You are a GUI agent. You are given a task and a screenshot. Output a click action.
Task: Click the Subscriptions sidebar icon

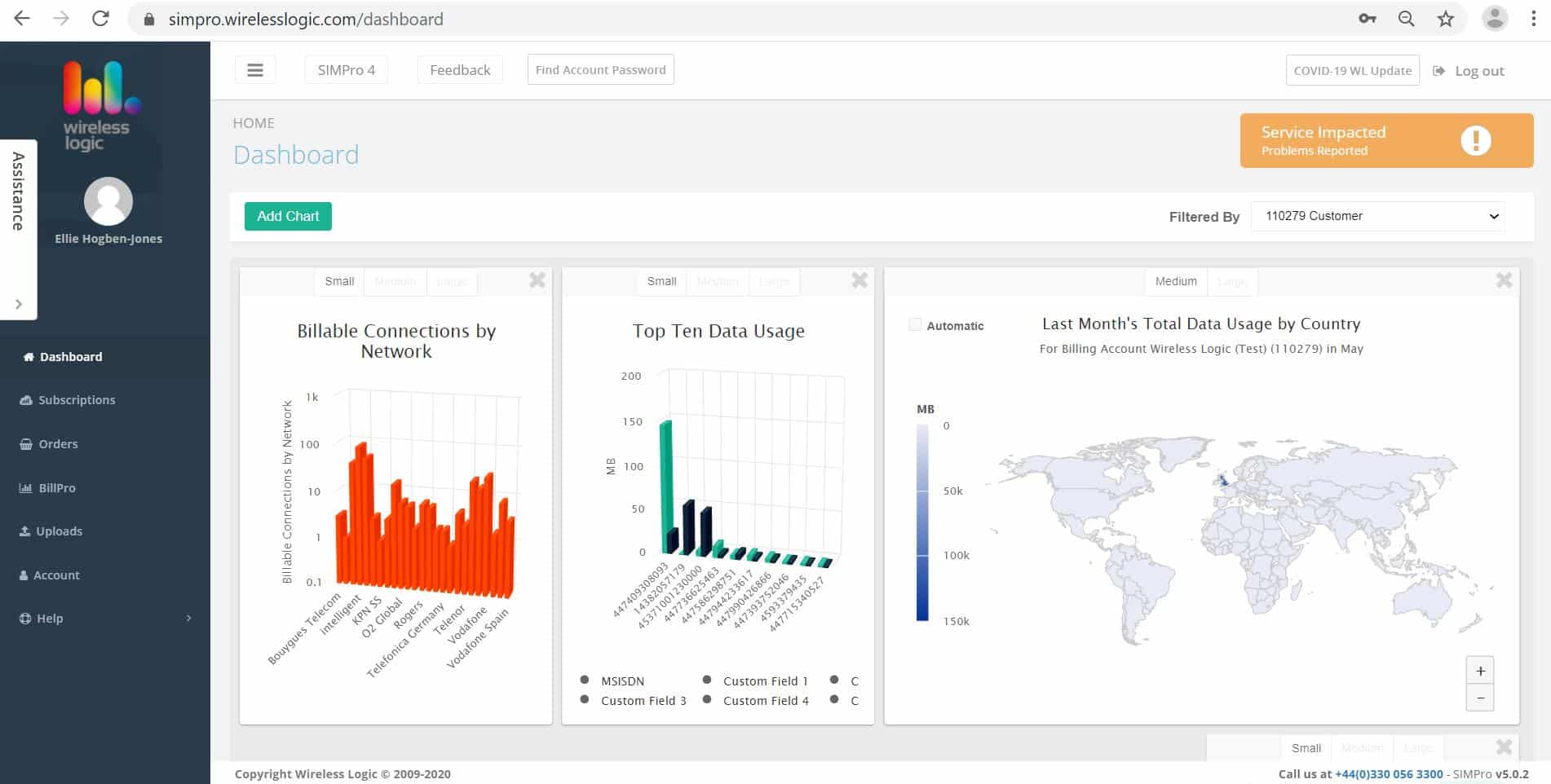[26, 400]
